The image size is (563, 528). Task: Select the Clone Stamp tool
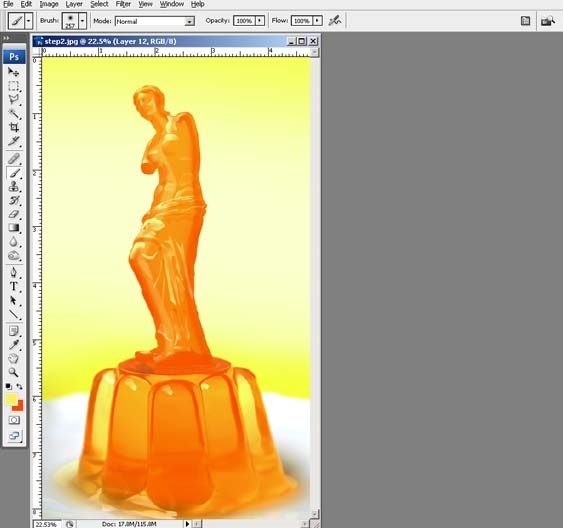tap(14, 187)
